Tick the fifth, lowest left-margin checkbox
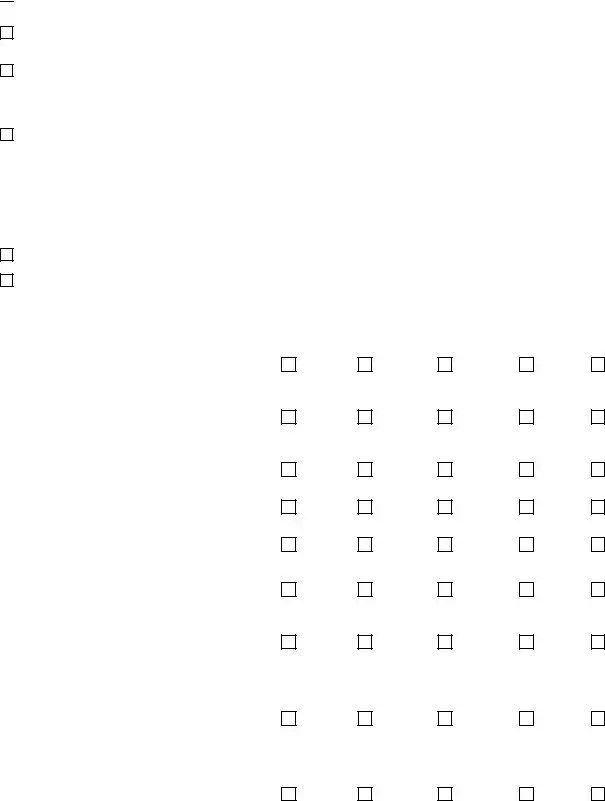This screenshot has height=801, width=605. (x=7, y=280)
